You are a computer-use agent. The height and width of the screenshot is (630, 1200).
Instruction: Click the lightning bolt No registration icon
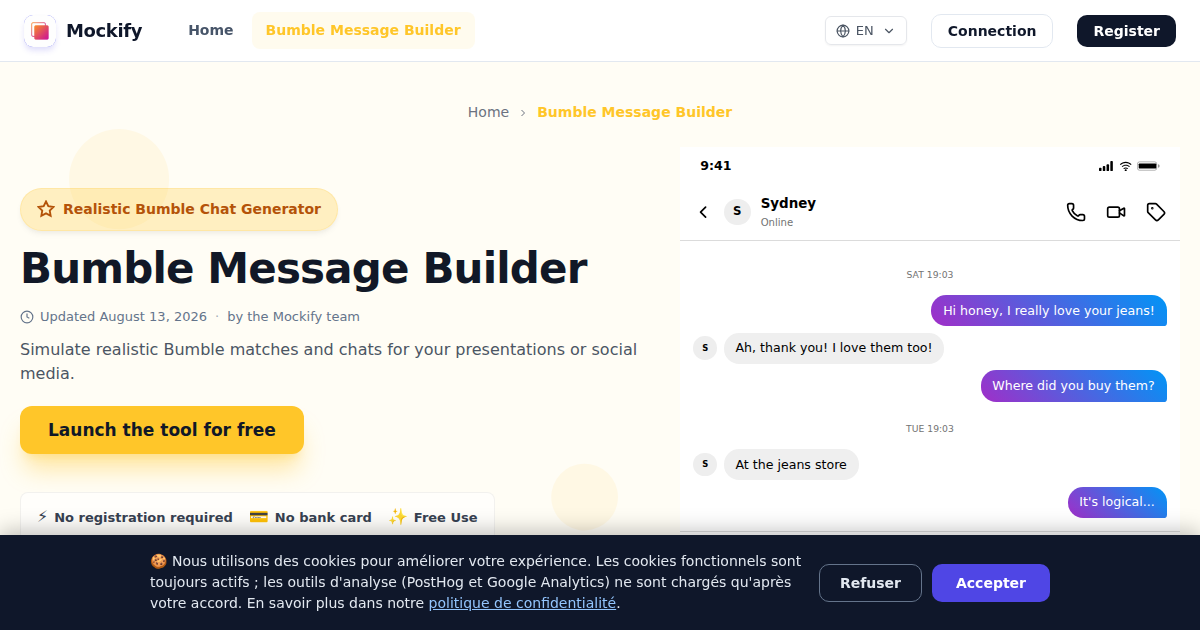point(42,517)
